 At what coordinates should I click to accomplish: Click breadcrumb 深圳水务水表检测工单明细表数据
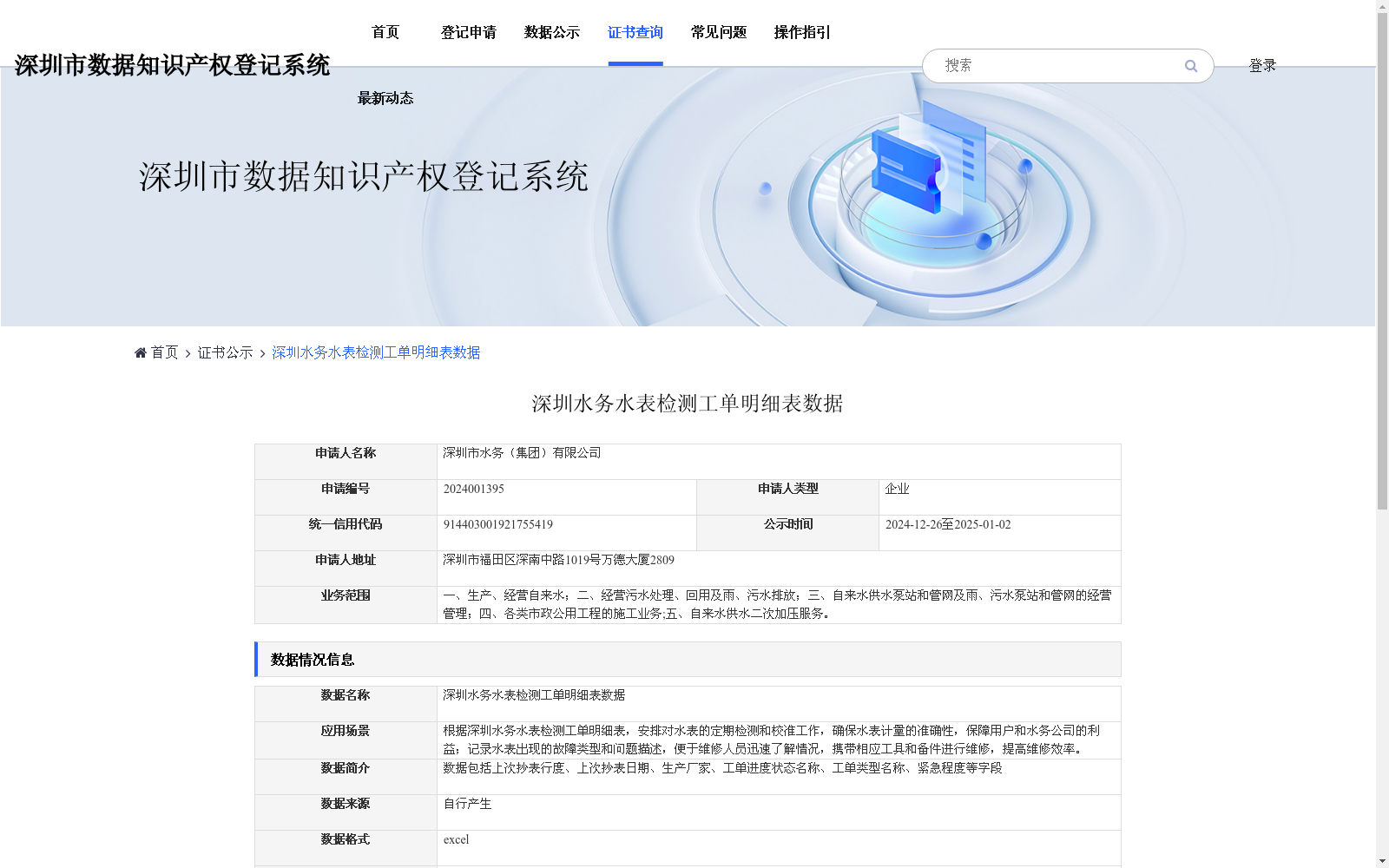(x=376, y=352)
